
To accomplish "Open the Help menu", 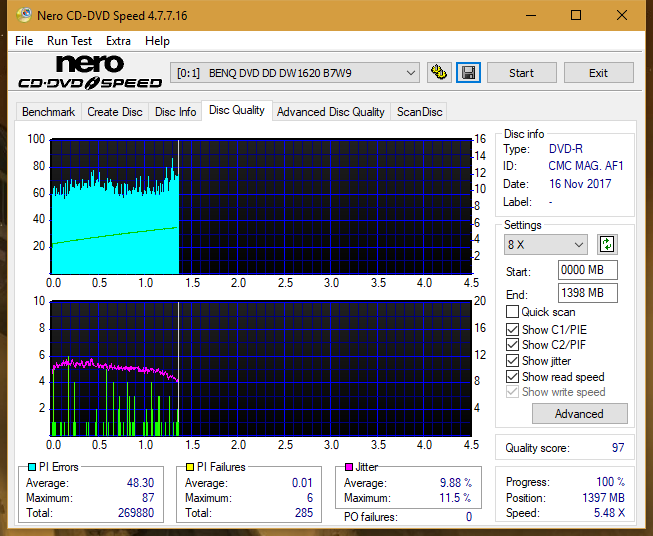I will pyautogui.click(x=157, y=41).
